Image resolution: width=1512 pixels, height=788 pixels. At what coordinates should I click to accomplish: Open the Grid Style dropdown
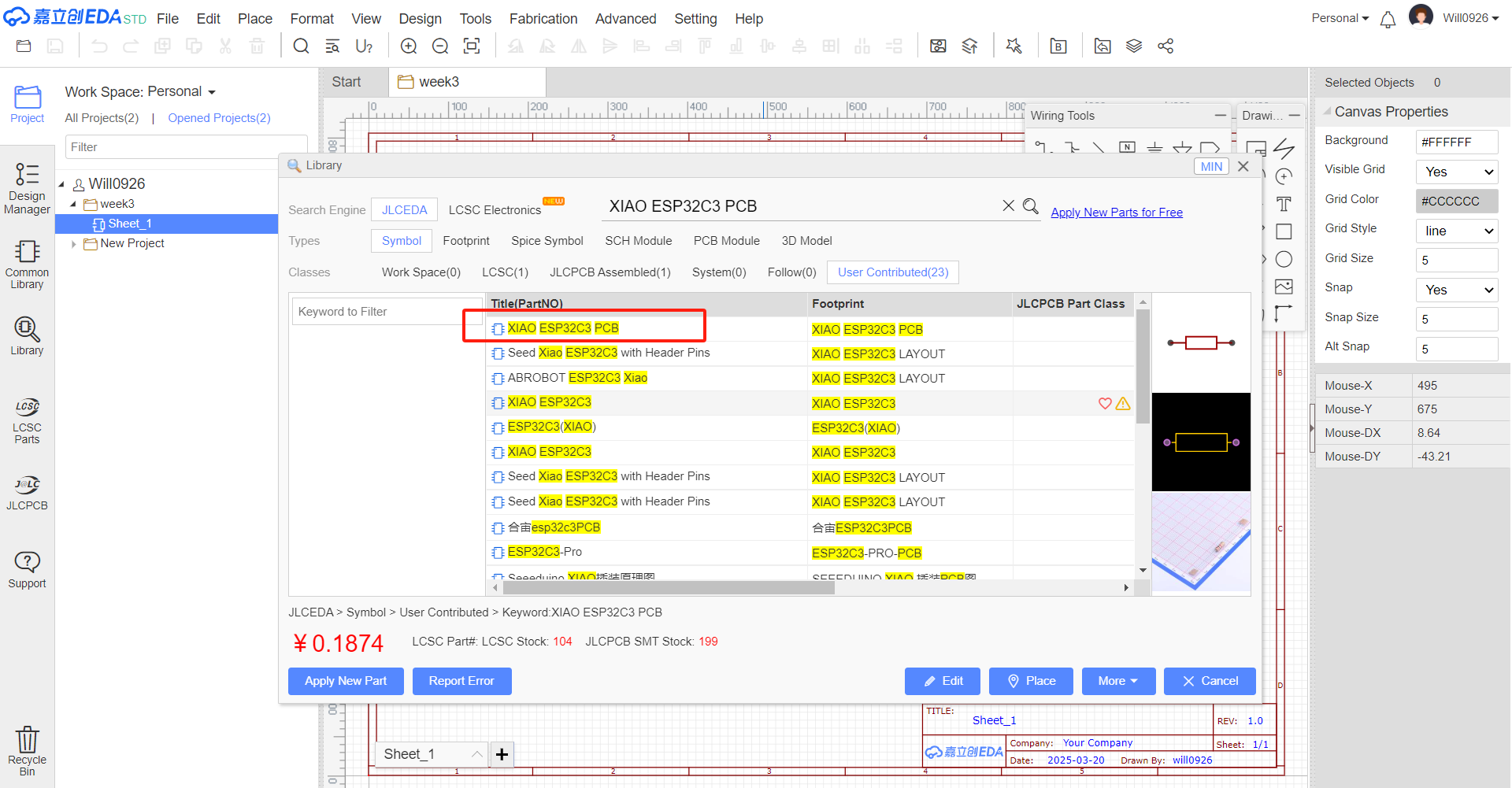point(1456,231)
